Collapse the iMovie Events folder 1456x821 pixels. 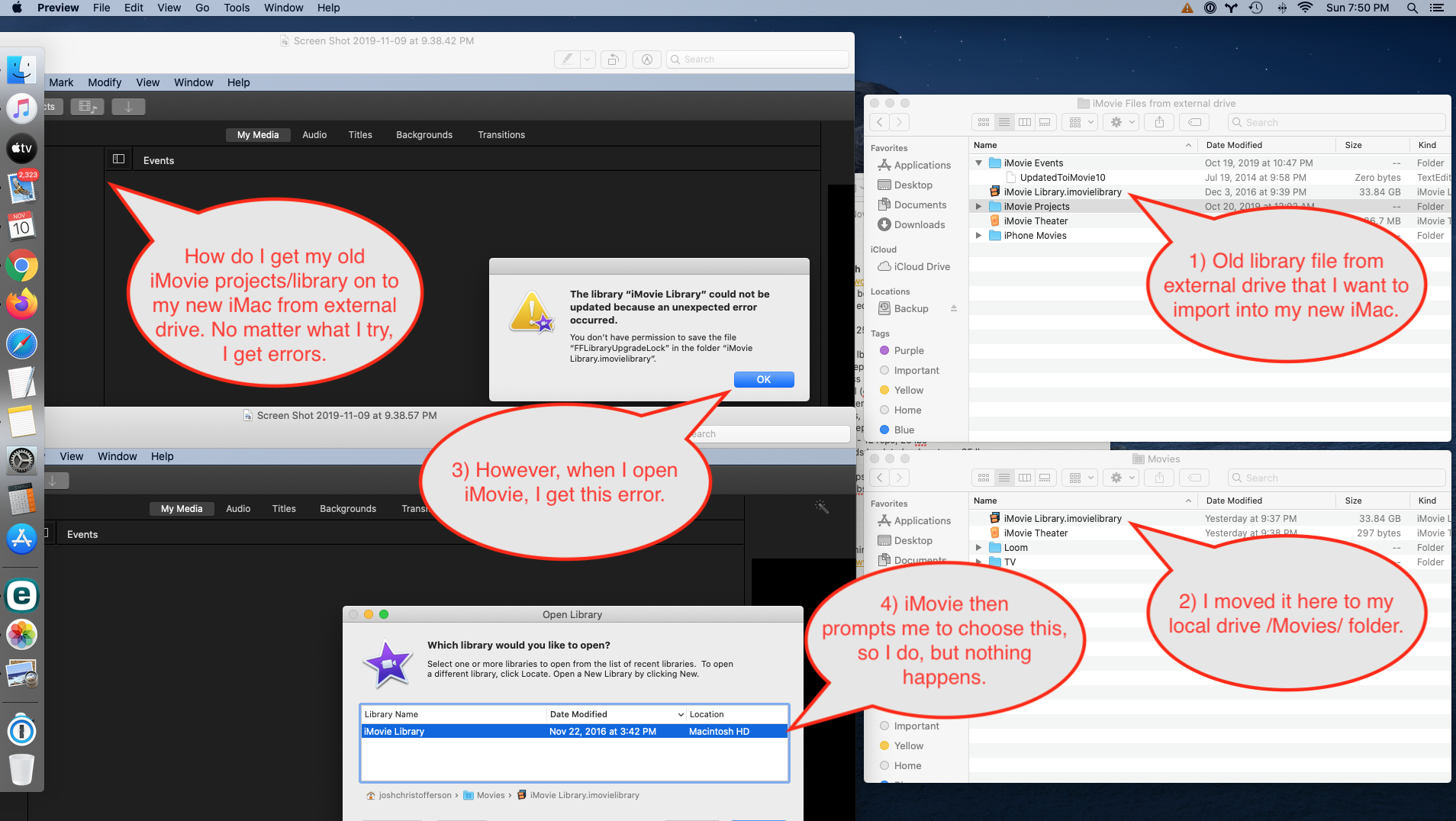point(979,163)
